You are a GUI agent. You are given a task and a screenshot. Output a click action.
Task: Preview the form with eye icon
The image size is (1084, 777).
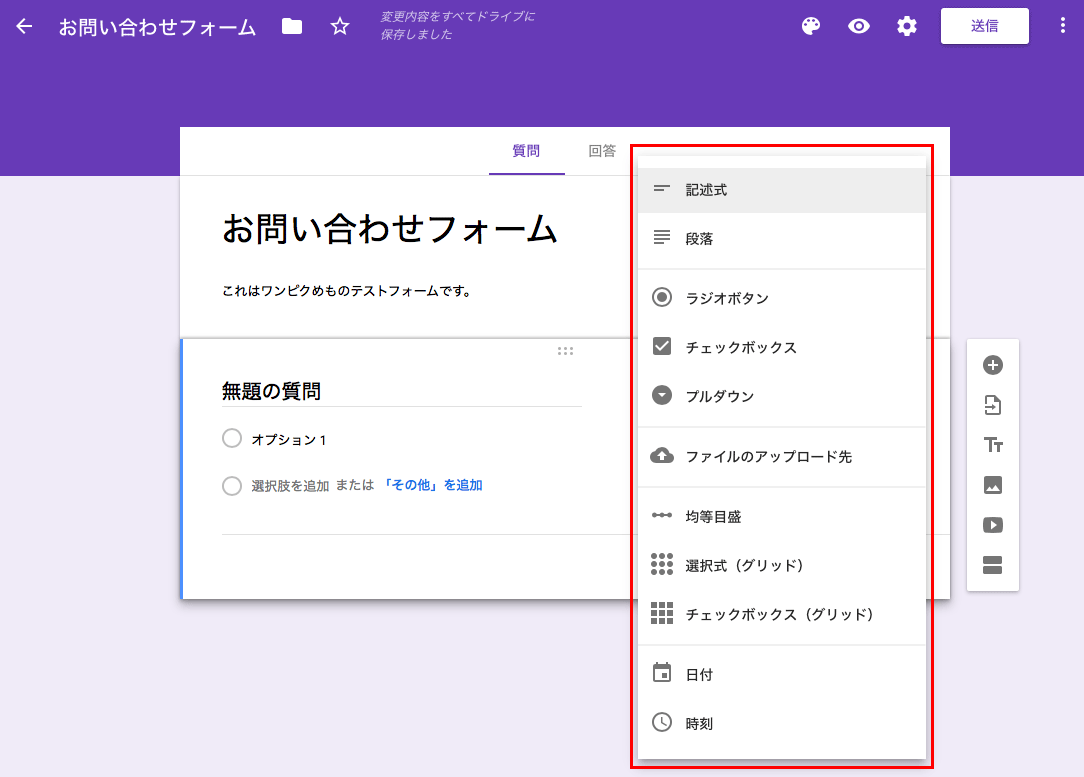(x=859, y=26)
